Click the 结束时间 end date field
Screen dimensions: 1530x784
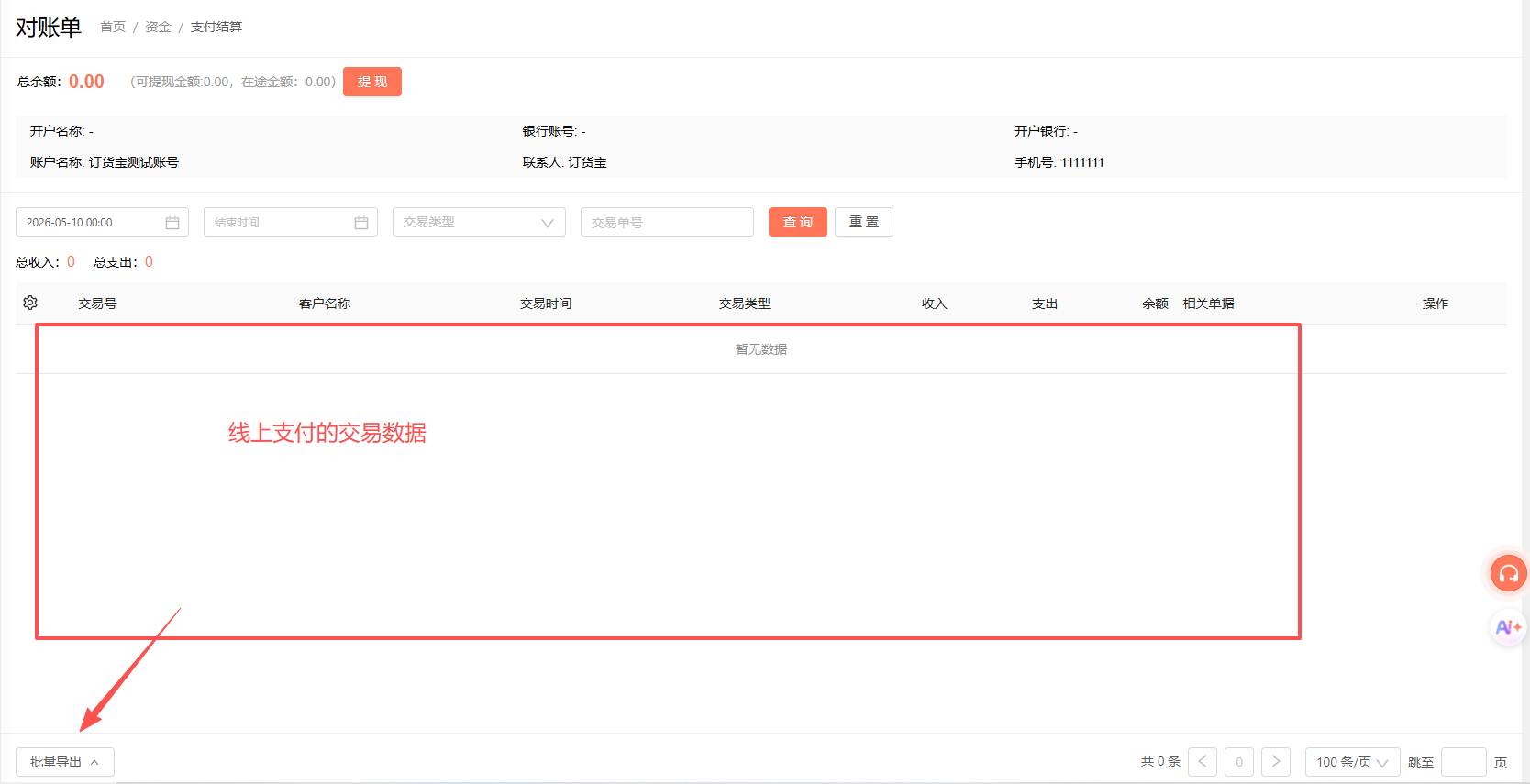pos(291,222)
